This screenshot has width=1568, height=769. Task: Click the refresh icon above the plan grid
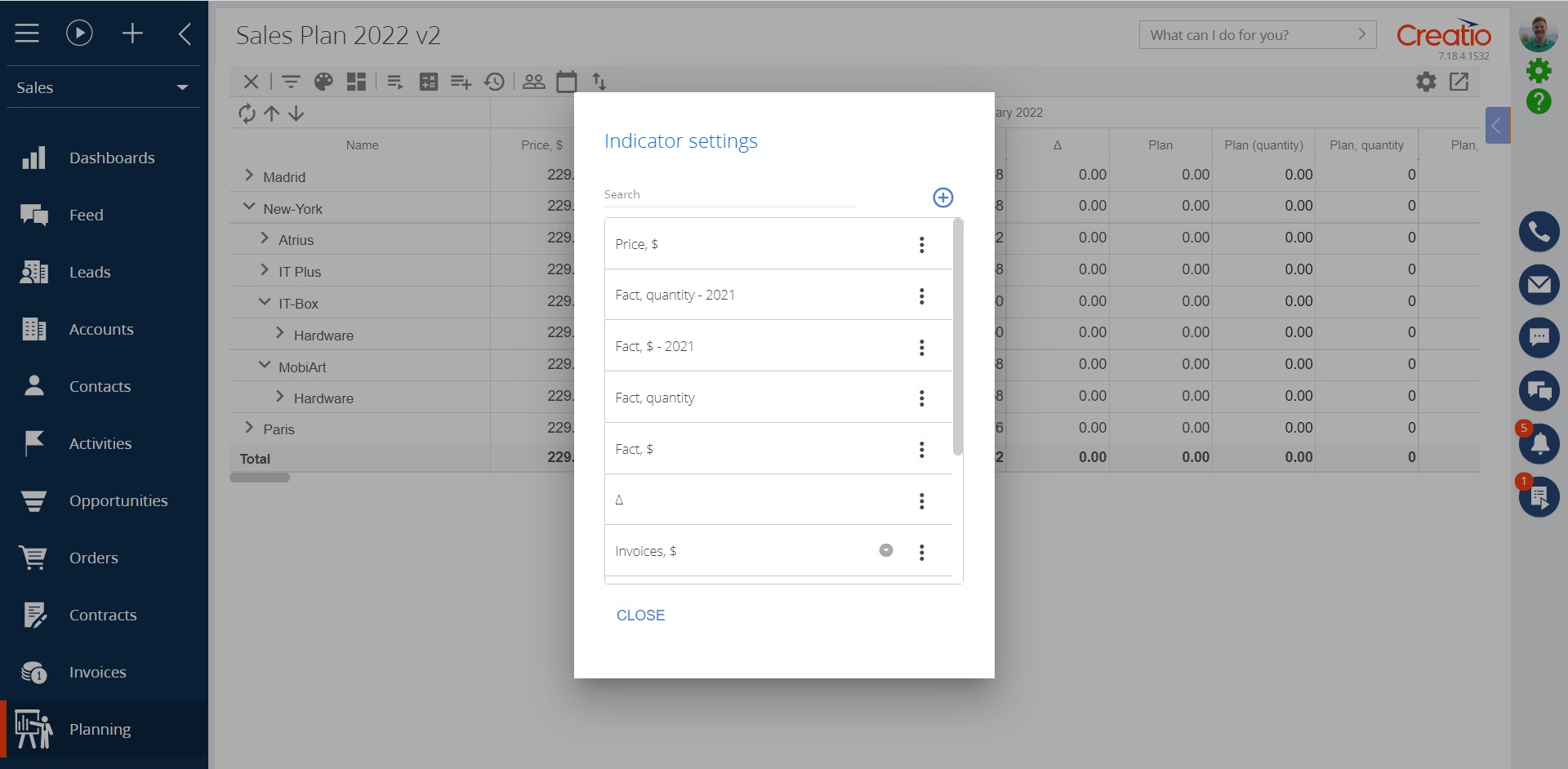(x=247, y=113)
